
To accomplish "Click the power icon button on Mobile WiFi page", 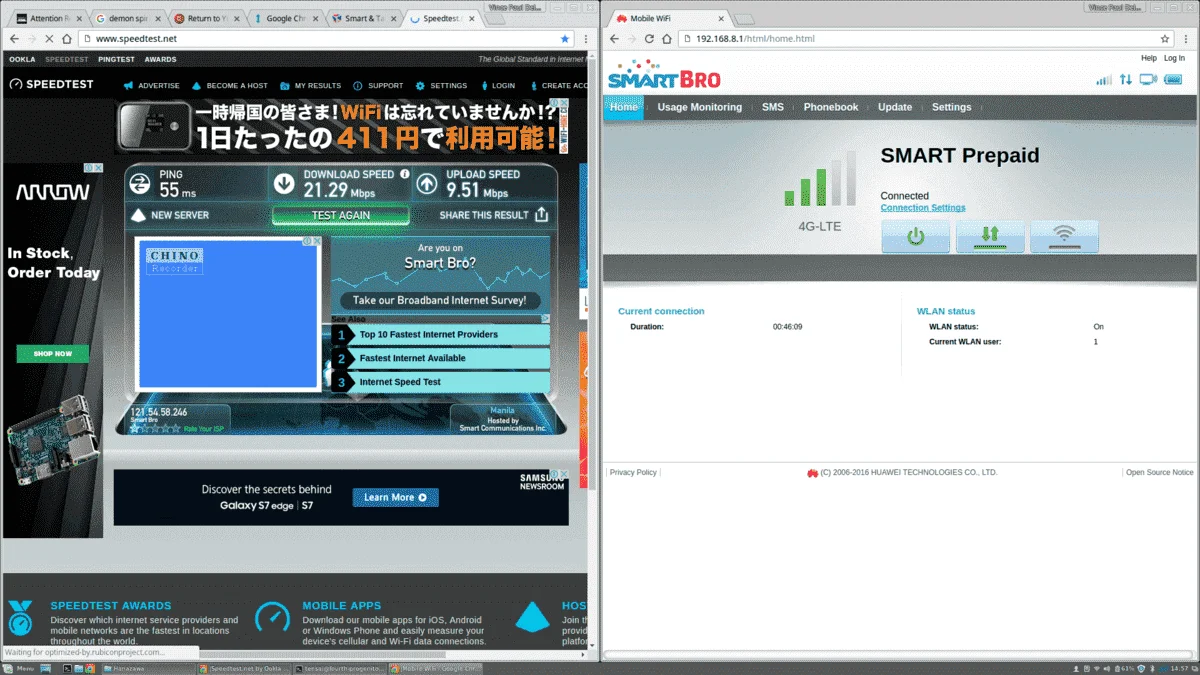I will (914, 237).
